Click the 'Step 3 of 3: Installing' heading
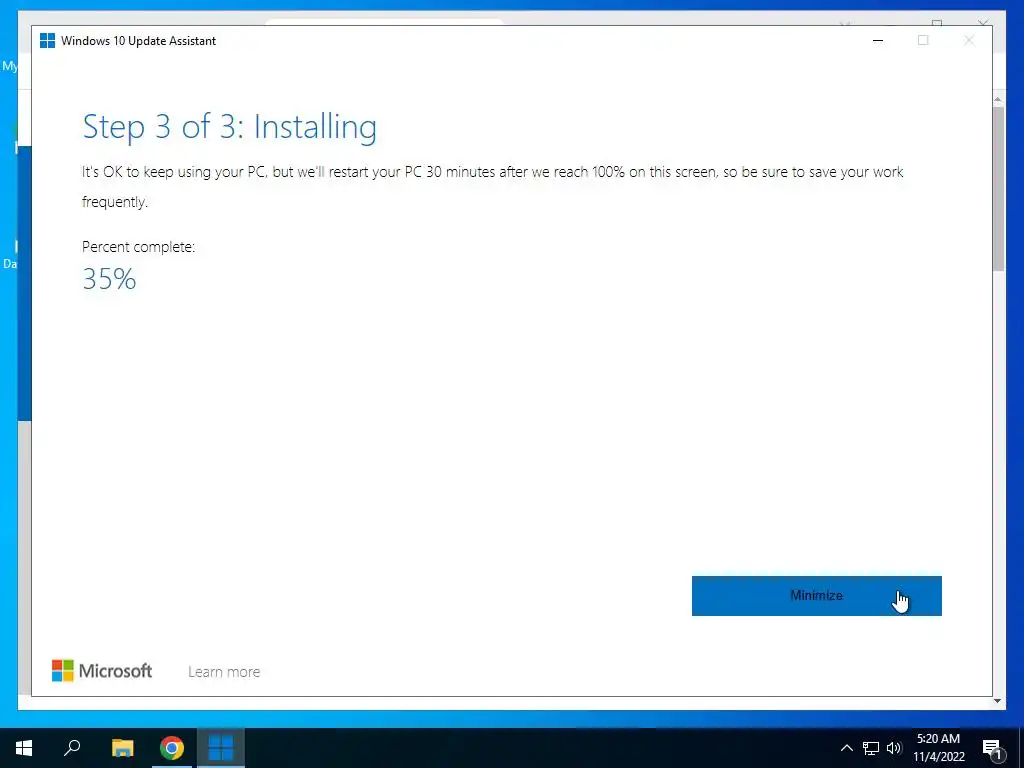 click(229, 127)
